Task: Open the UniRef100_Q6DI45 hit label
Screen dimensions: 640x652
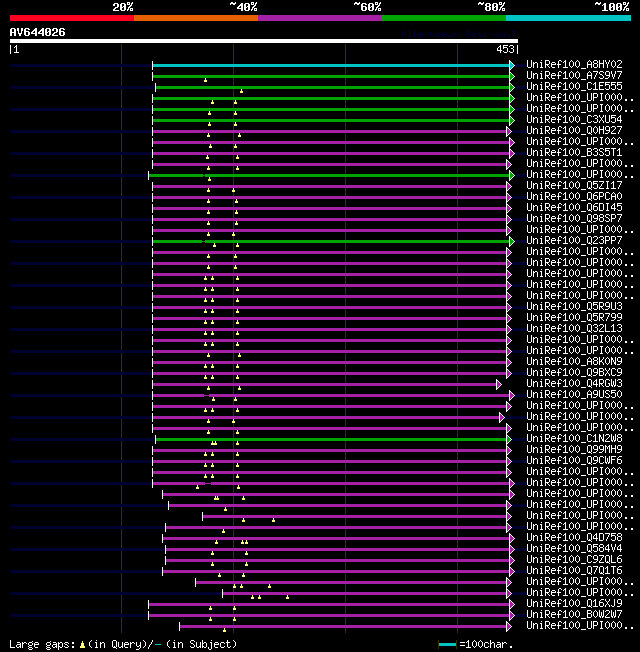Action: click(x=574, y=207)
